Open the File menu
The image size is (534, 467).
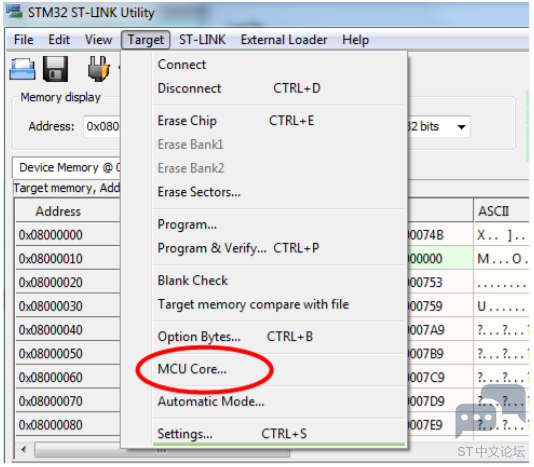pos(23,40)
